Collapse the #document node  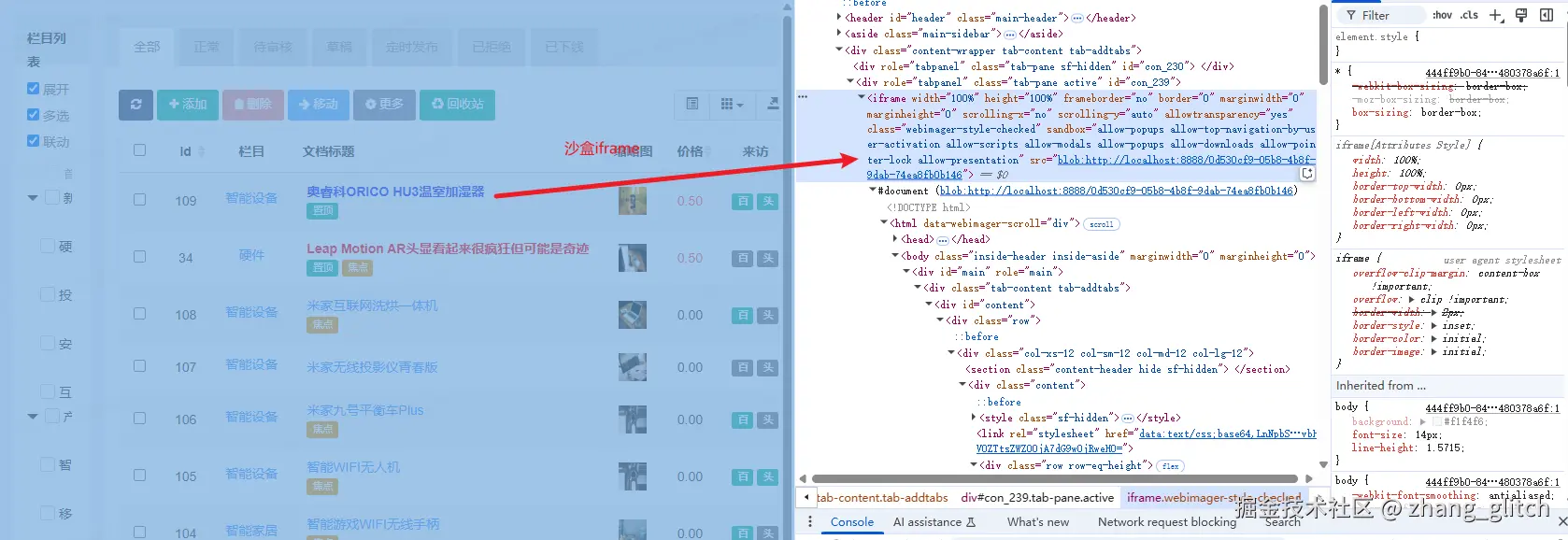pos(873,190)
